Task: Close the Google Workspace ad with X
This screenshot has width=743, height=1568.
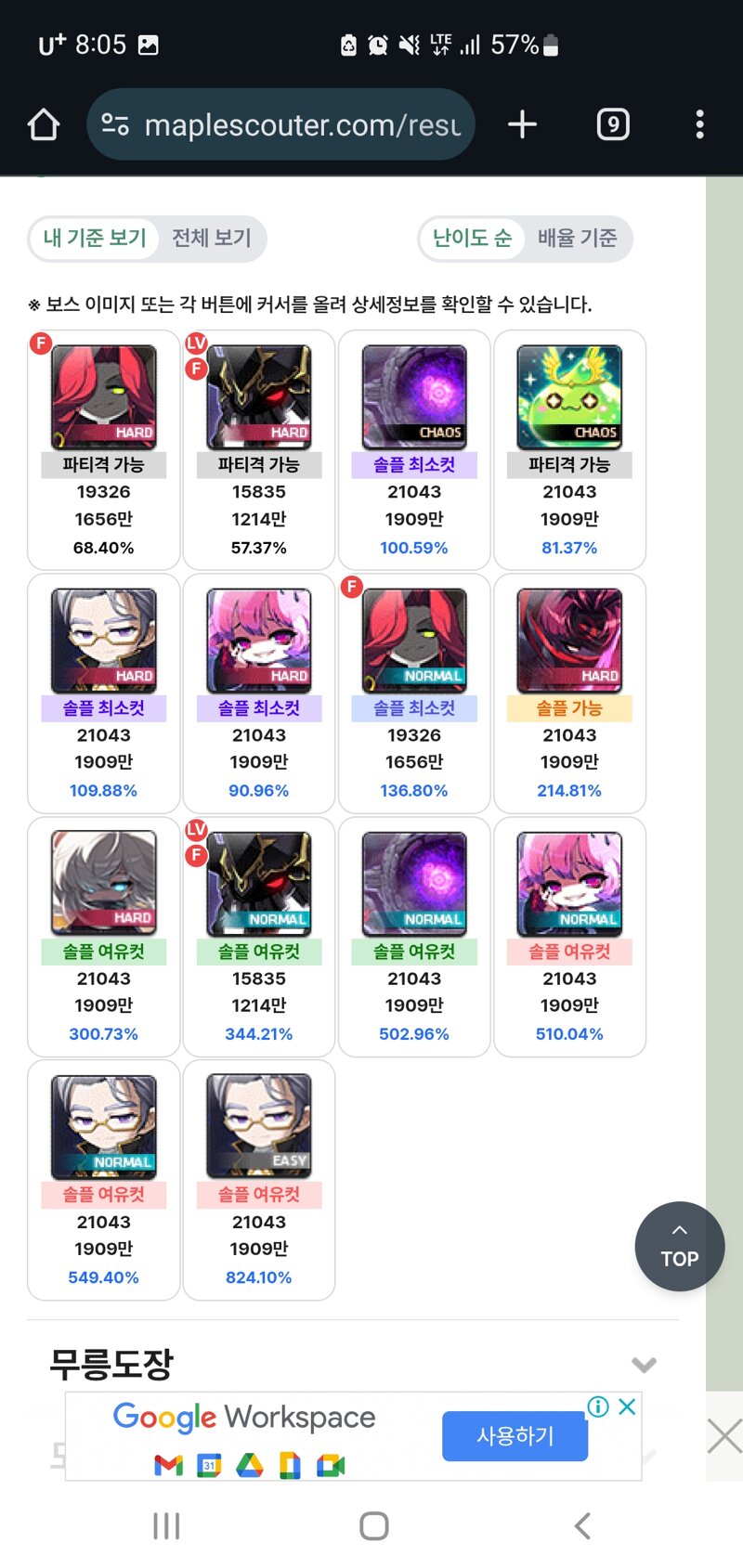Action: (628, 1406)
